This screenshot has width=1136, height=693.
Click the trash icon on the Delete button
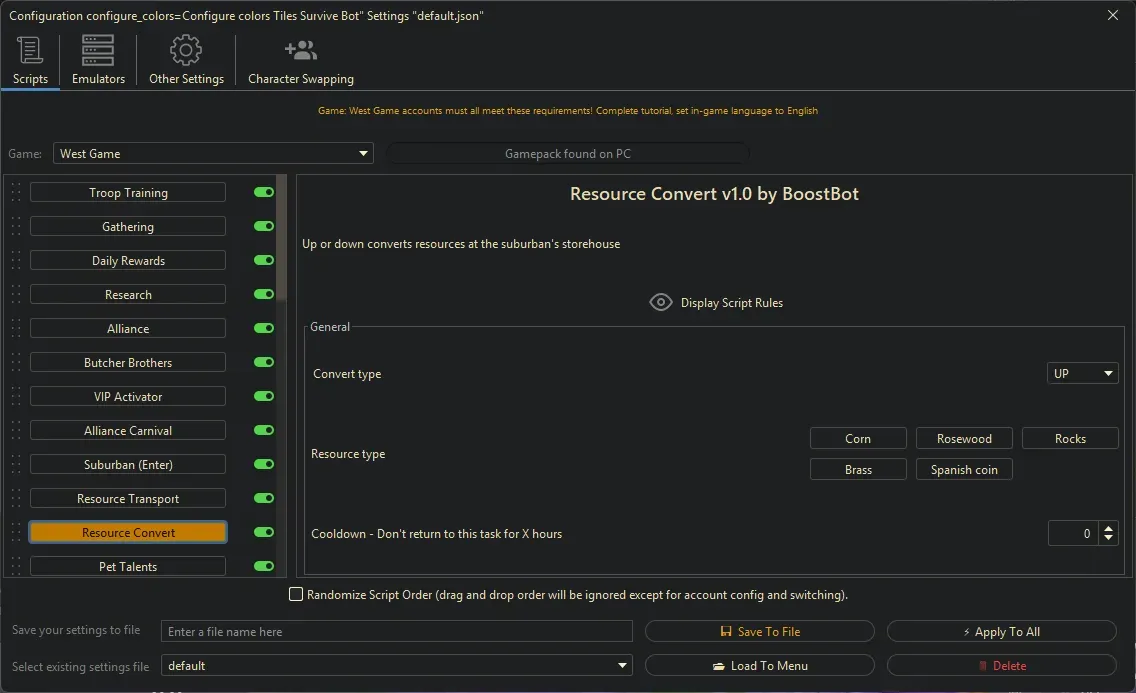click(985, 665)
